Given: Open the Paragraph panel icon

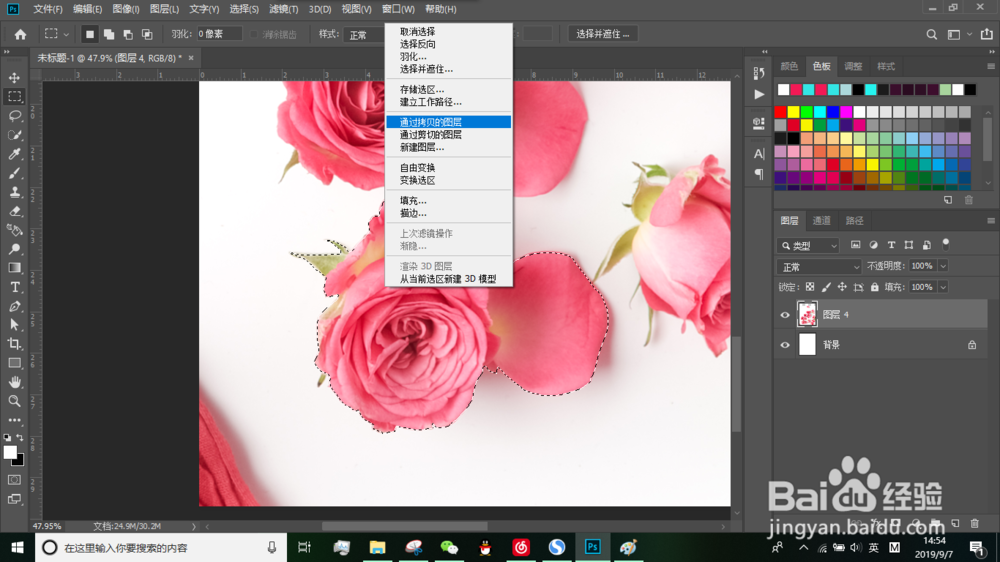Looking at the screenshot, I should pyautogui.click(x=759, y=174).
